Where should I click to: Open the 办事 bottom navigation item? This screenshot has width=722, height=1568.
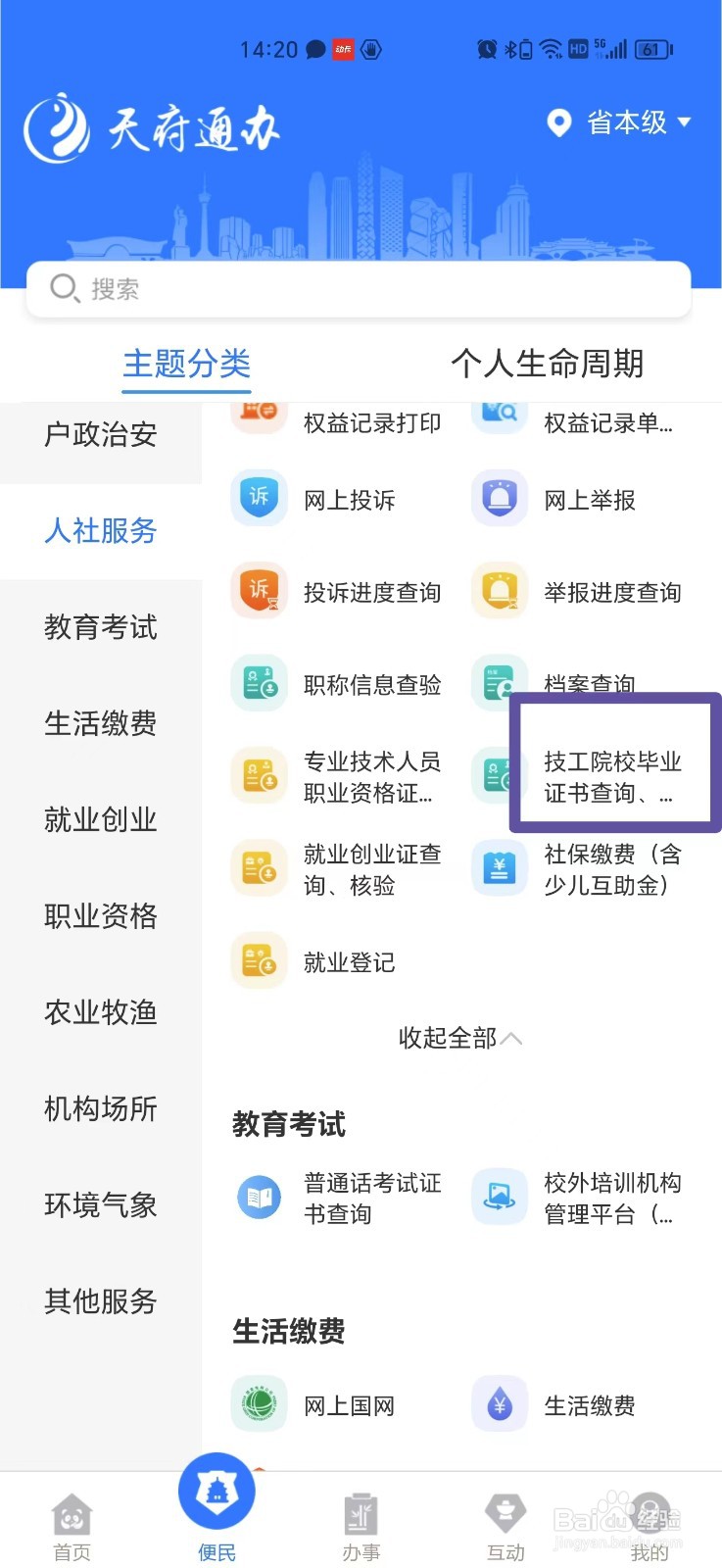361,1528
